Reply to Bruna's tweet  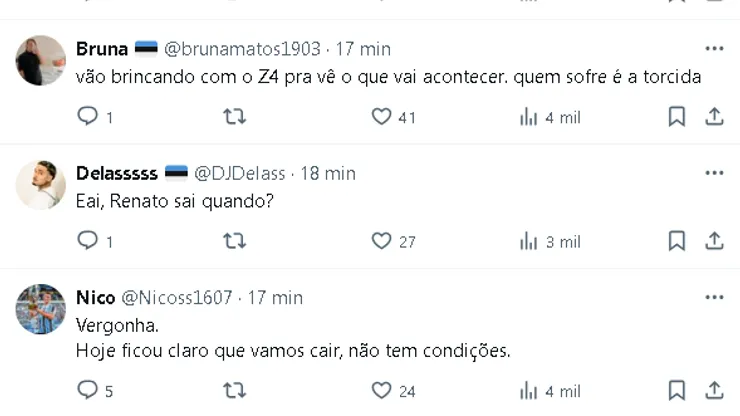coord(88,117)
